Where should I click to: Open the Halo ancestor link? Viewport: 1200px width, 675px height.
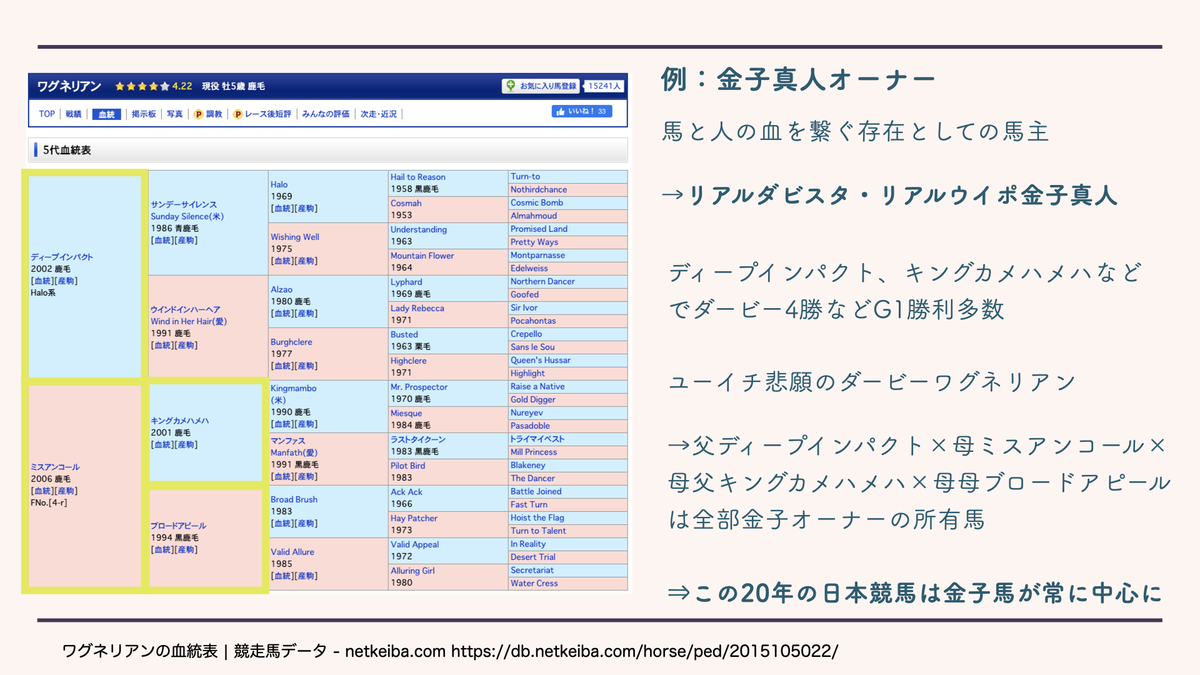(280, 184)
